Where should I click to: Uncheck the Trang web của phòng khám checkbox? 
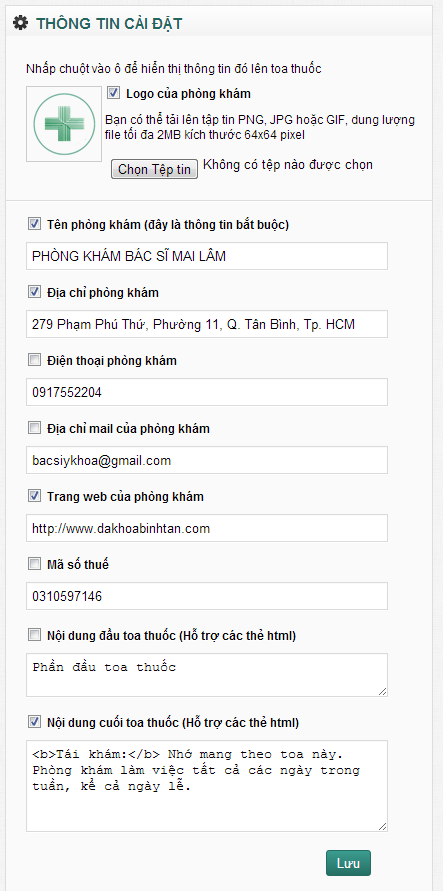tap(35, 496)
